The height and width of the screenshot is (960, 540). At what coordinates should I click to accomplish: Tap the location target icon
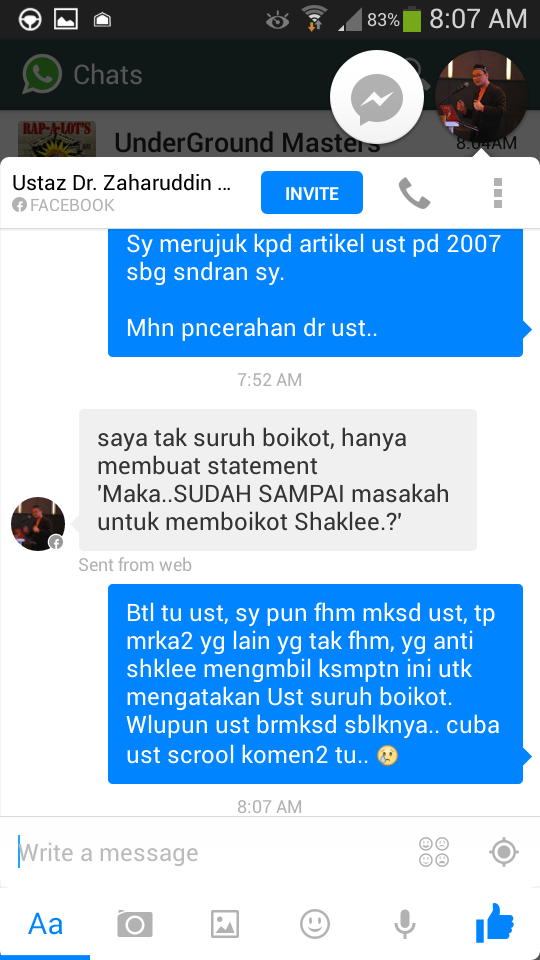(504, 852)
